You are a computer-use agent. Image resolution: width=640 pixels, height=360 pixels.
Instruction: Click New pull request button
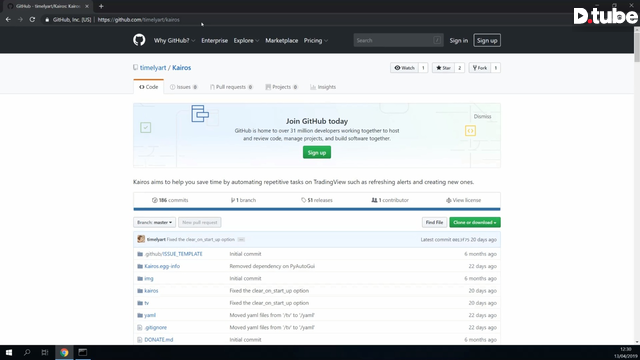pos(200,222)
